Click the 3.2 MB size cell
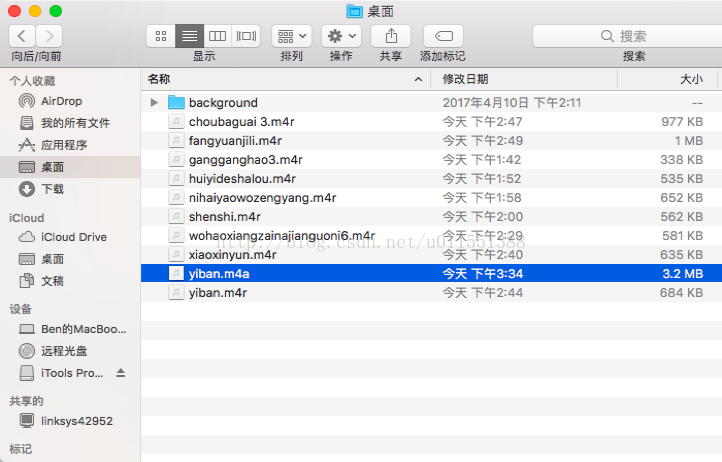The image size is (722, 462). (682, 274)
